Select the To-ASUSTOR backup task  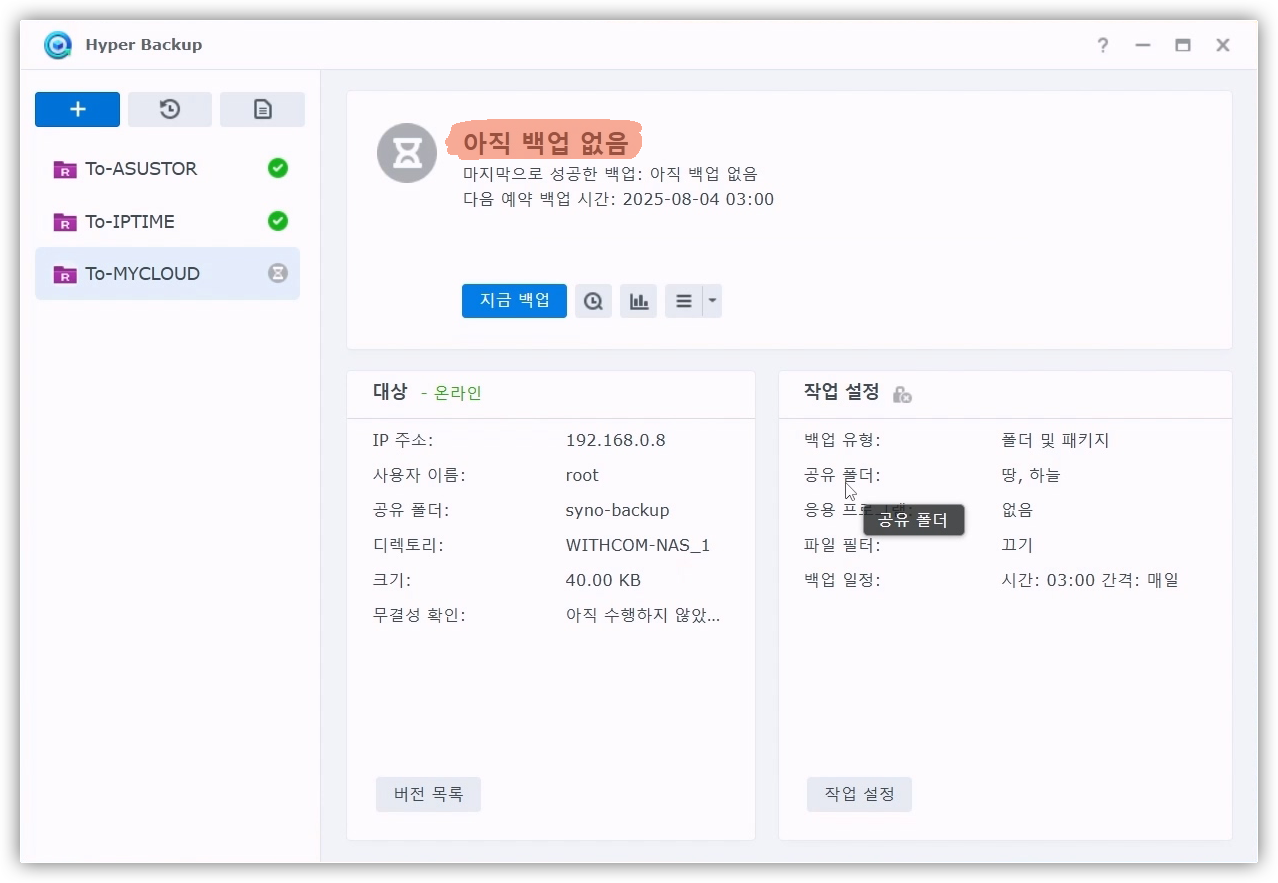pos(141,169)
